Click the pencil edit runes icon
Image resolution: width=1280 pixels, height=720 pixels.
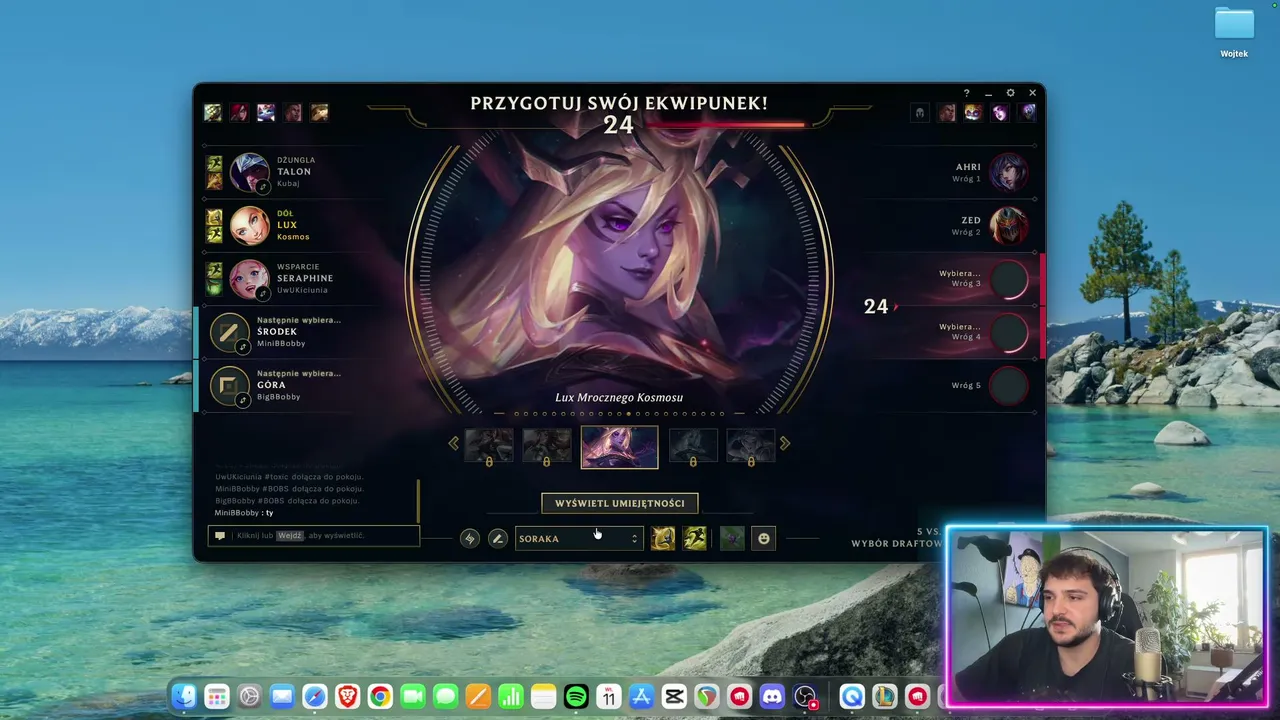tap(497, 538)
